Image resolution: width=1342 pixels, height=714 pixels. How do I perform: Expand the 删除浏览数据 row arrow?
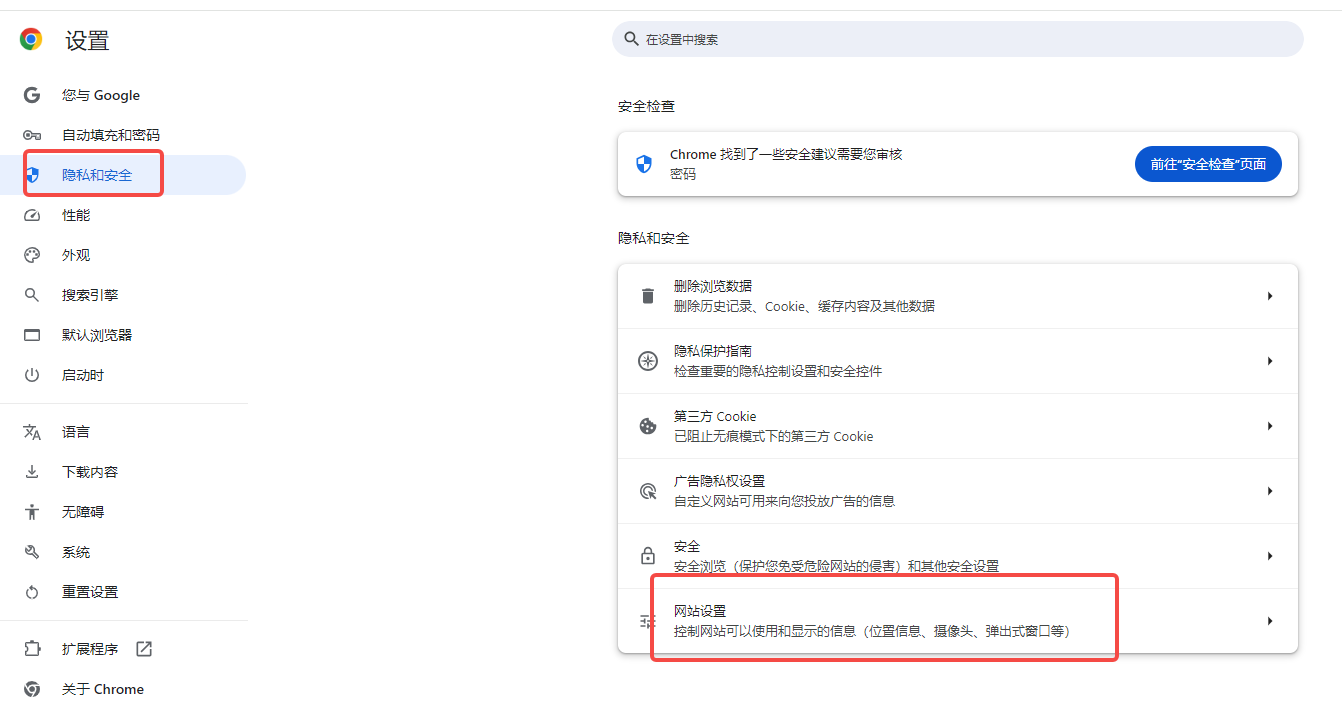pos(1270,296)
